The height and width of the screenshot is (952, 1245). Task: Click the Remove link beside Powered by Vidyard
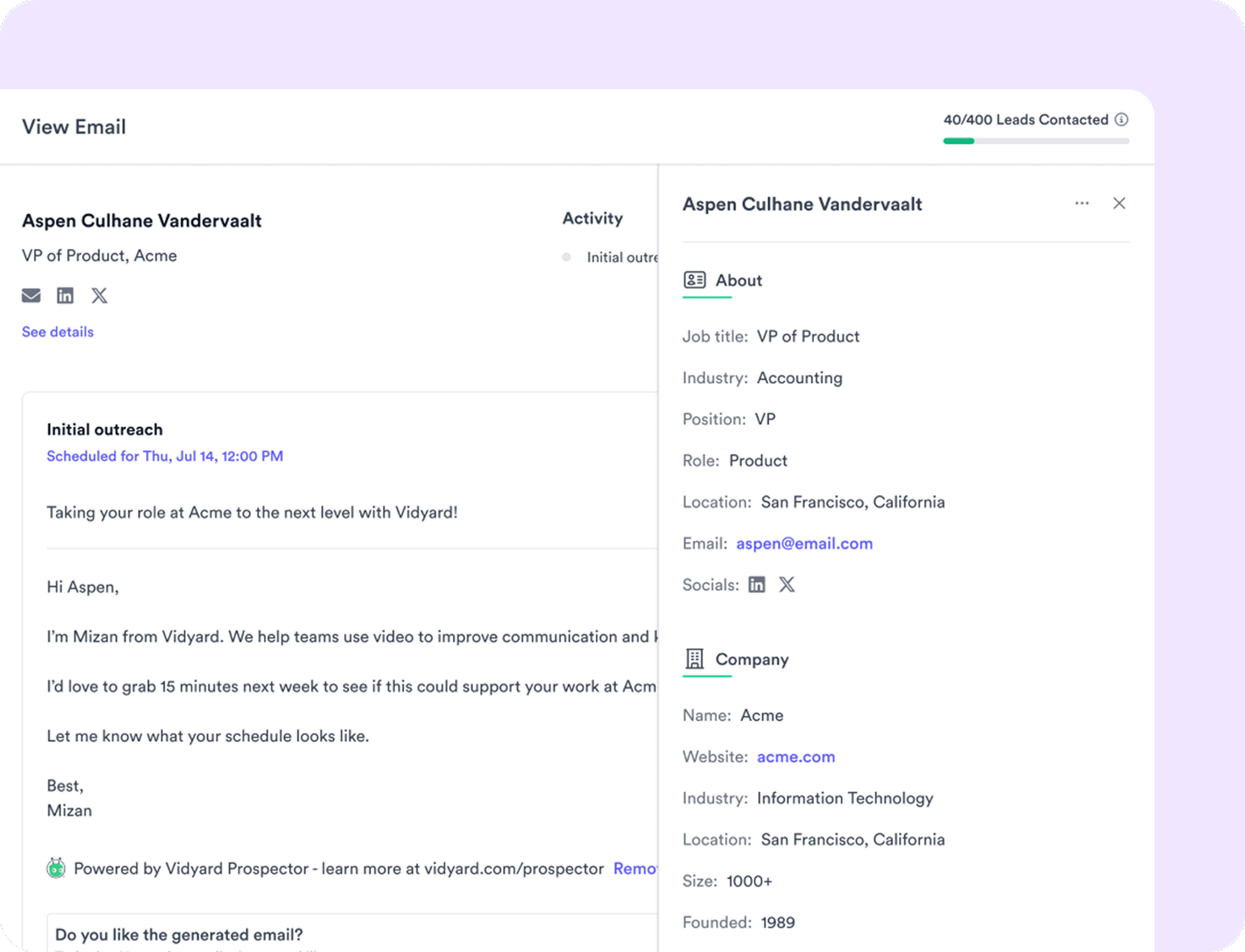coord(635,868)
